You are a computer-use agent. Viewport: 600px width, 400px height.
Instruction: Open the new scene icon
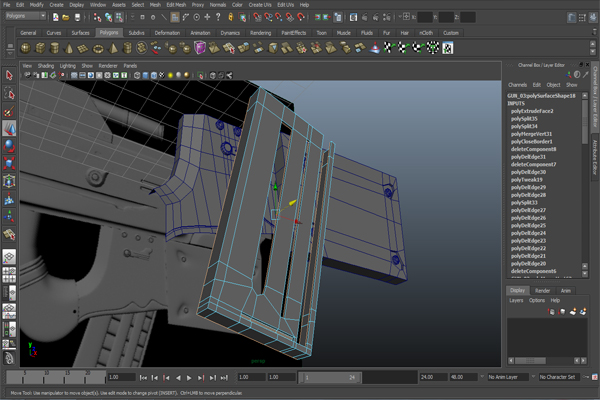coord(56,17)
